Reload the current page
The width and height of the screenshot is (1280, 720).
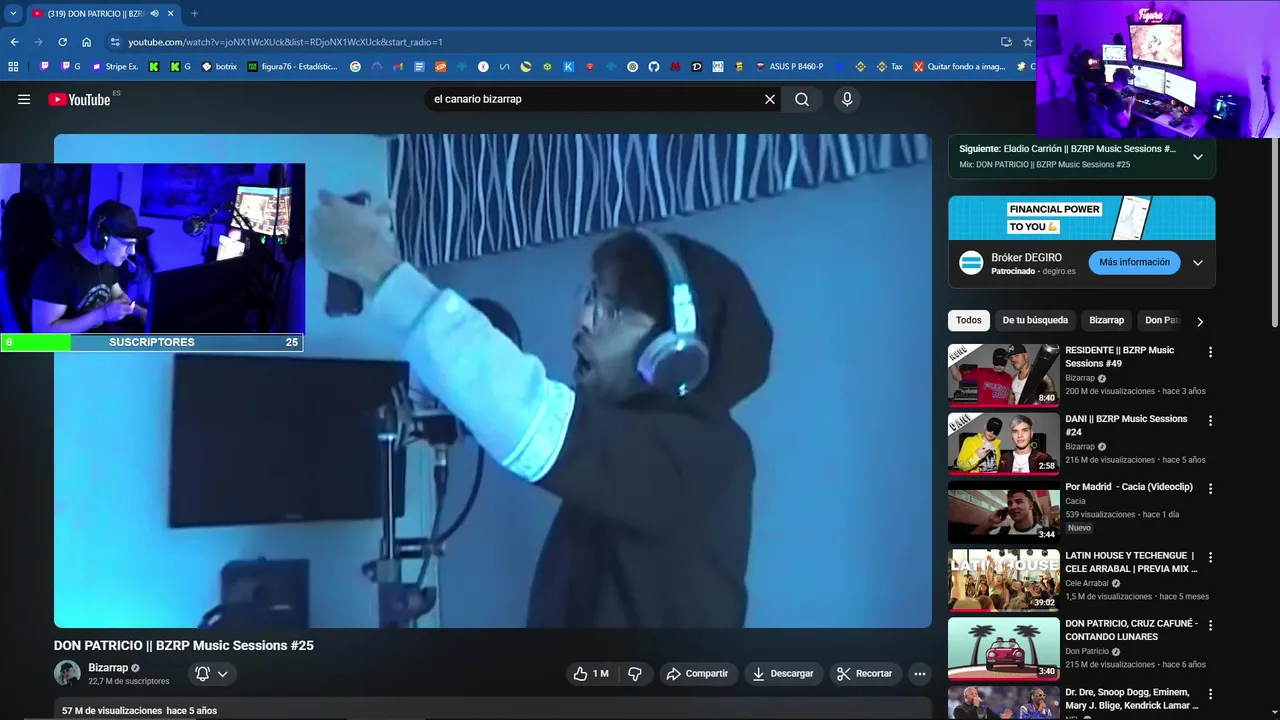click(62, 42)
